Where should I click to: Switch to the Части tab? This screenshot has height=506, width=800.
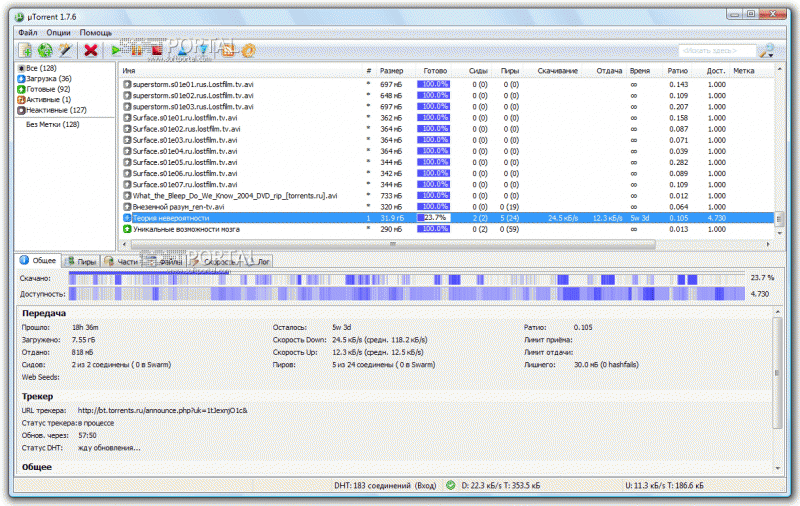coord(121,261)
